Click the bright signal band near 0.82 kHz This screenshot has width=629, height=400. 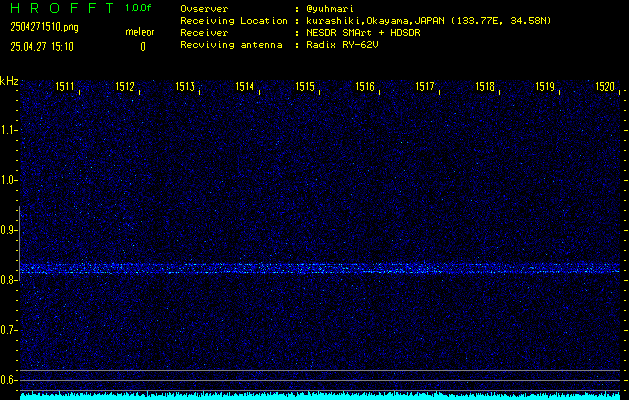pos(320,268)
